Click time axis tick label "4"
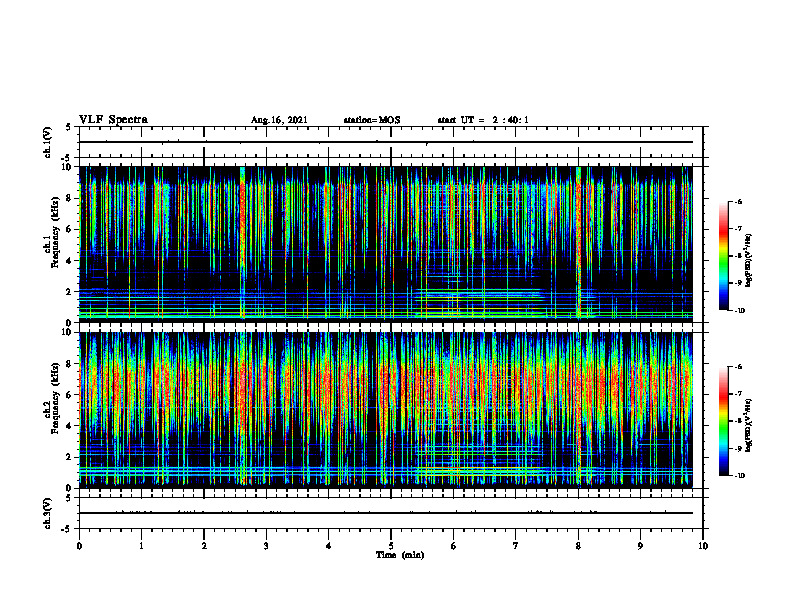The height and width of the screenshot is (612, 792). click(329, 546)
